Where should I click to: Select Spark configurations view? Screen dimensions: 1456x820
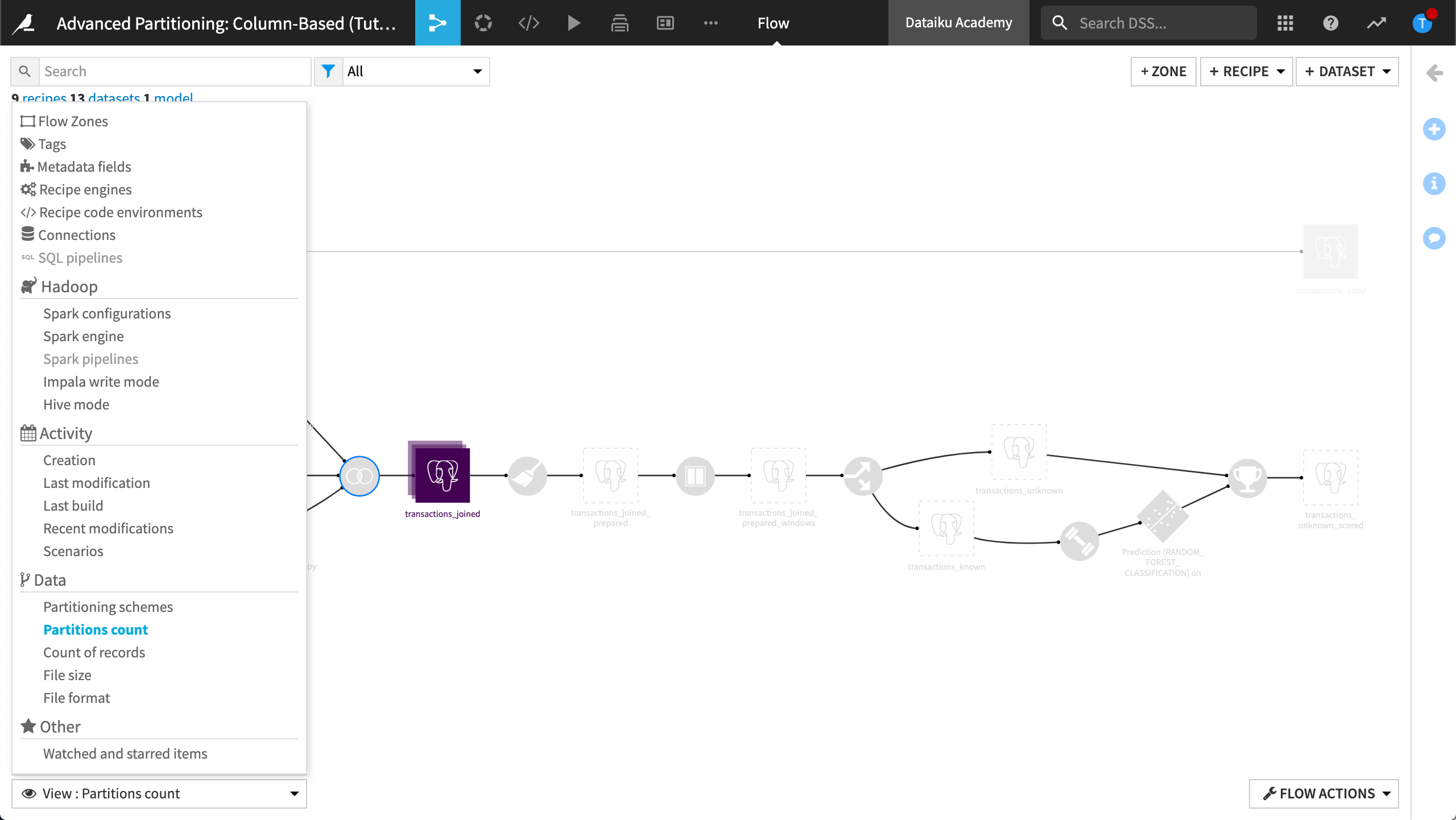pyautogui.click(x=107, y=313)
